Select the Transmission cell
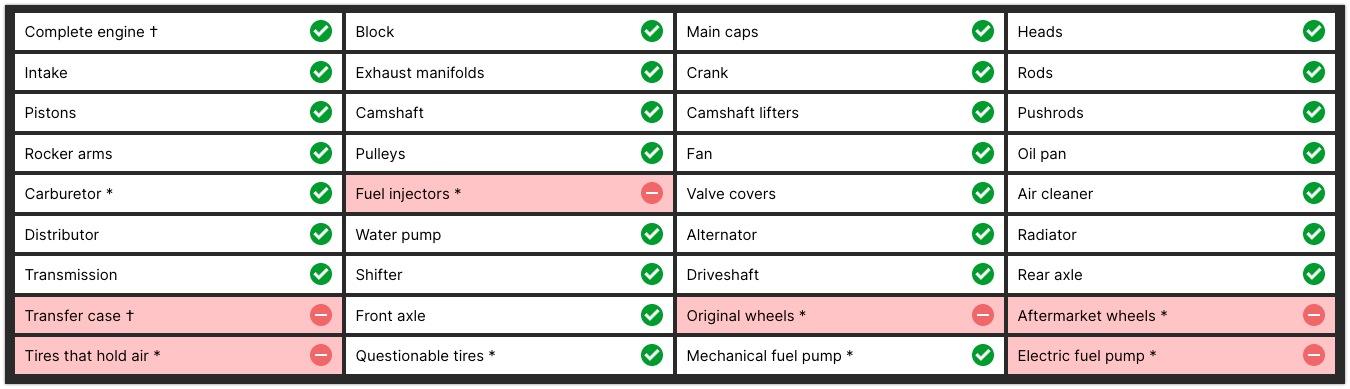The height and width of the screenshot is (389, 1350). (178, 275)
